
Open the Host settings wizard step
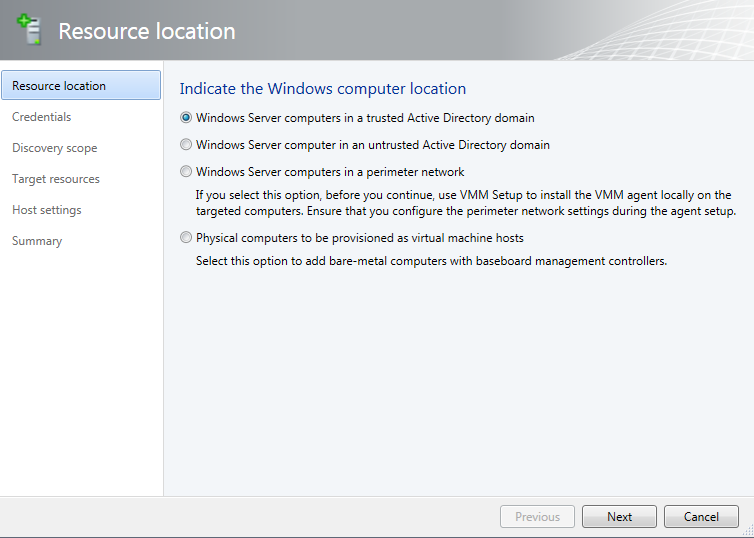point(47,210)
